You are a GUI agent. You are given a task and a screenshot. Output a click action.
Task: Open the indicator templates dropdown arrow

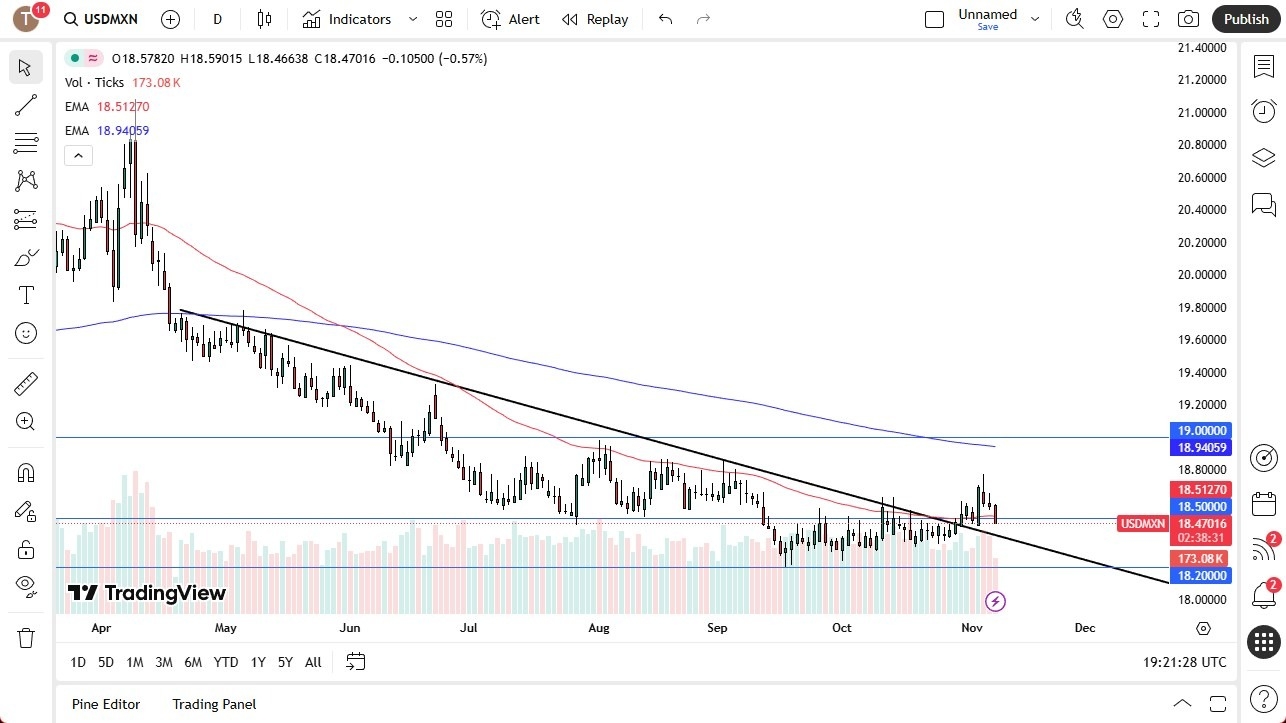[x=412, y=18]
